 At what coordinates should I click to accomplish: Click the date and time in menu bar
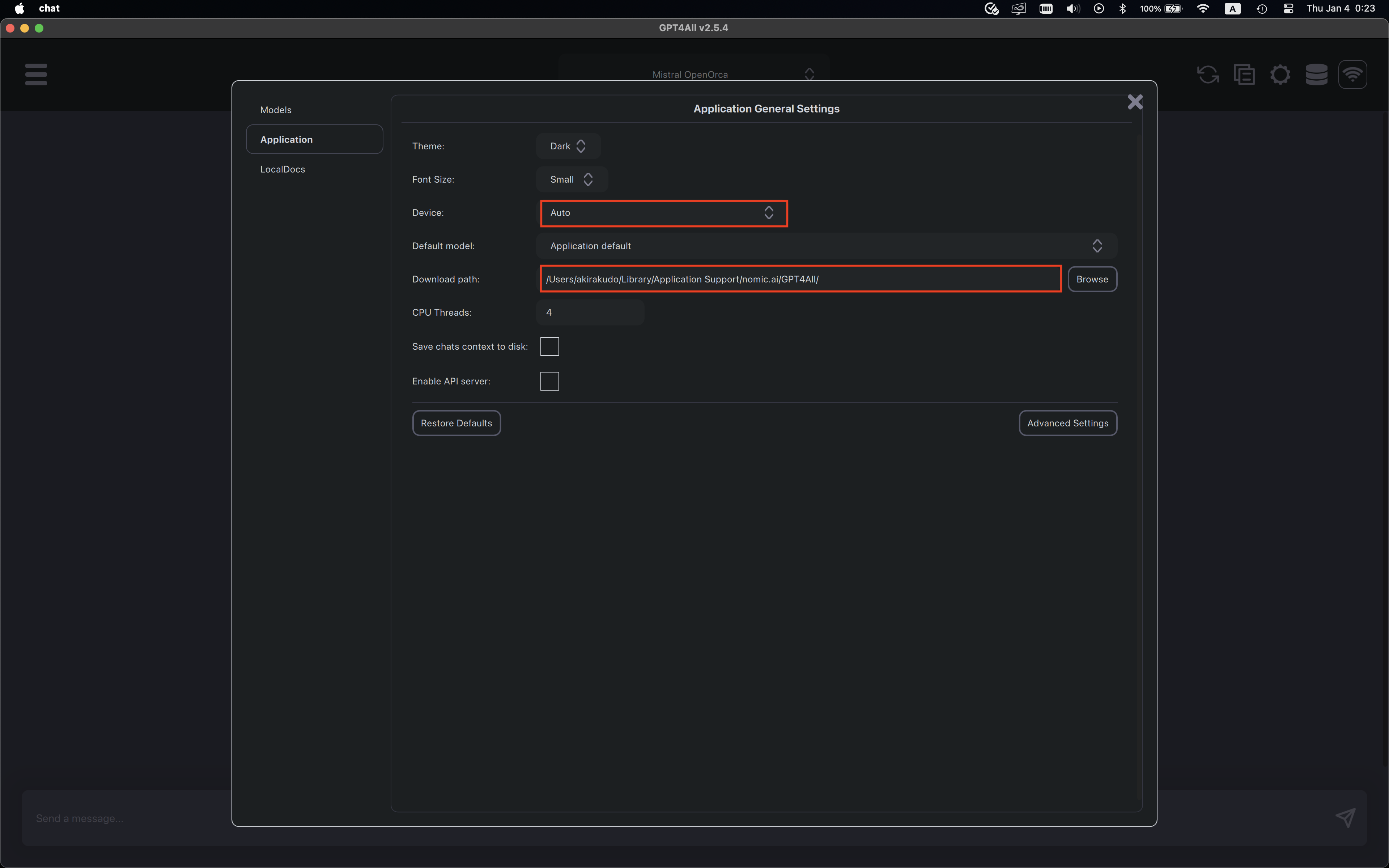[x=1340, y=9]
